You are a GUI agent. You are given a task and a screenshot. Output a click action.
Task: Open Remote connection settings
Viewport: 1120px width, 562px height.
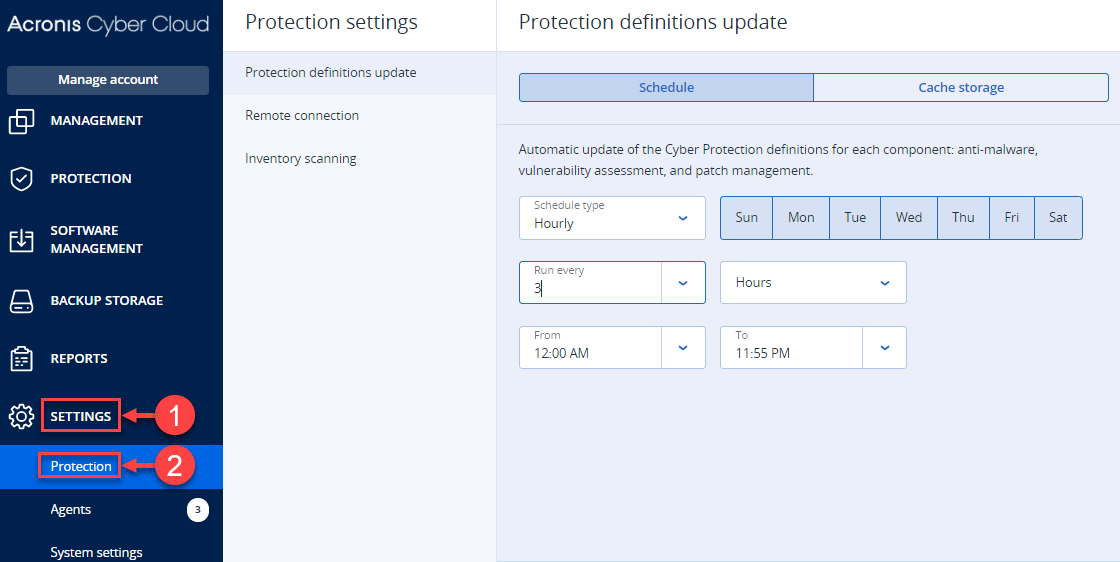302,116
